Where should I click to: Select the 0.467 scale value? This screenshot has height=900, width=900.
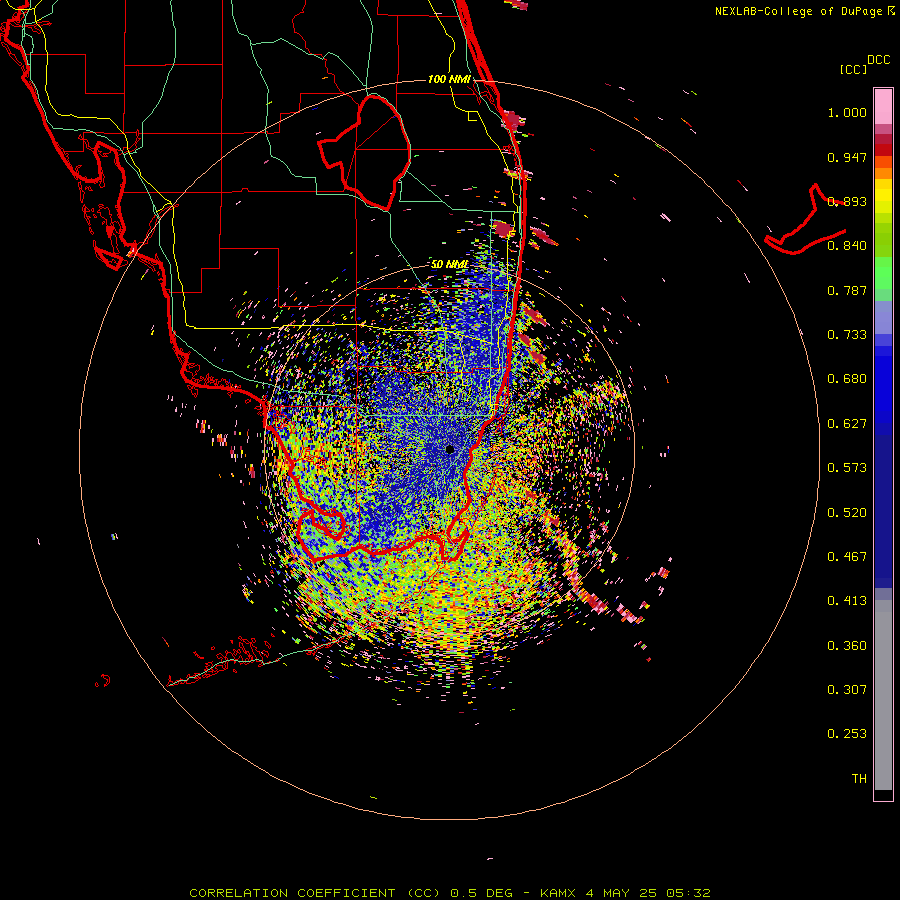coord(847,557)
